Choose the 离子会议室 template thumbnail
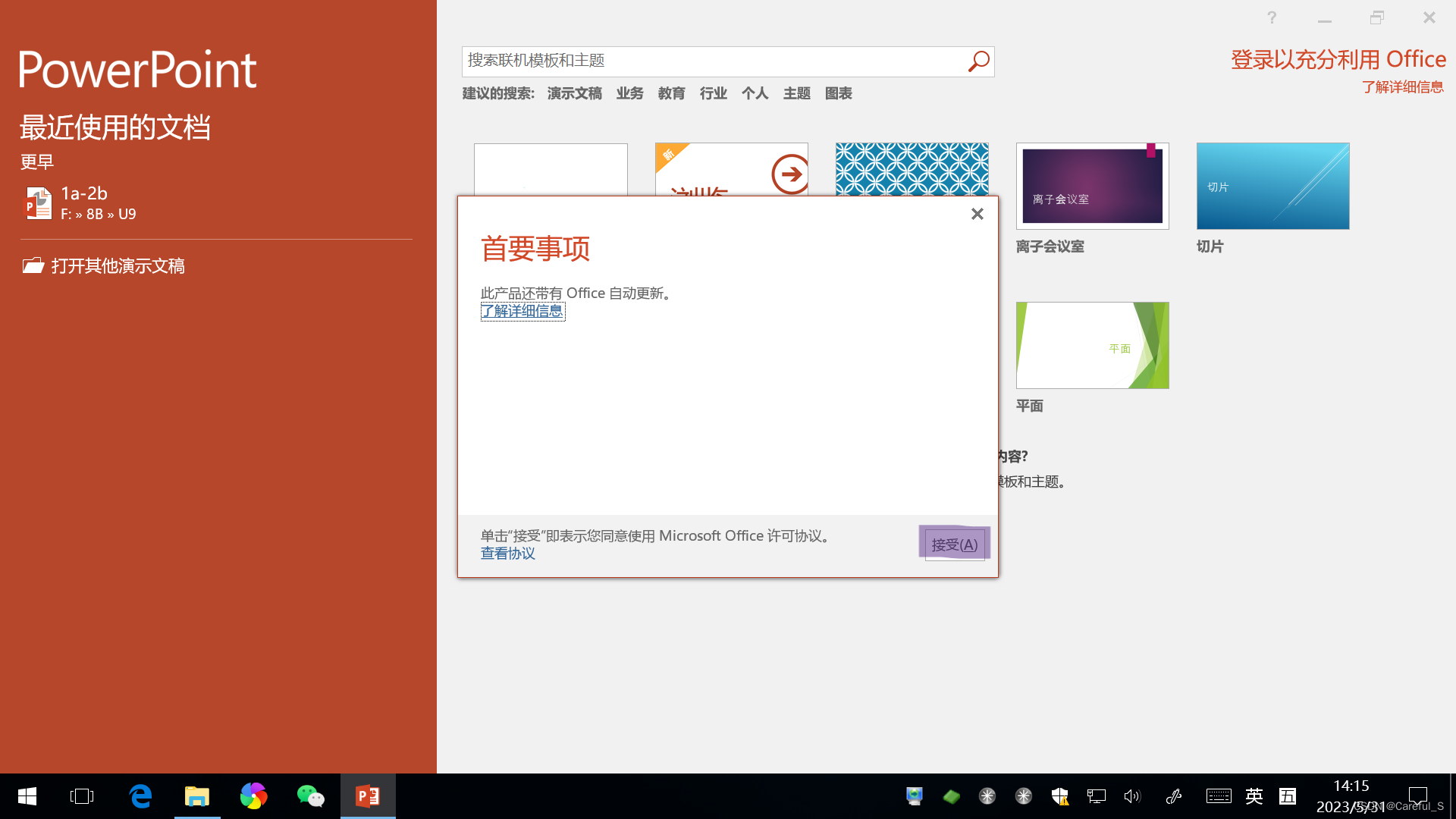This screenshot has width=1456, height=819. pyautogui.click(x=1092, y=186)
